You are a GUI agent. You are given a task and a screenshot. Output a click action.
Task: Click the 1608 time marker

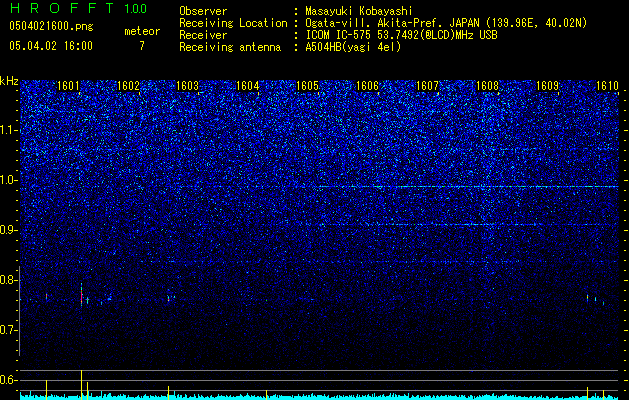(x=487, y=86)
